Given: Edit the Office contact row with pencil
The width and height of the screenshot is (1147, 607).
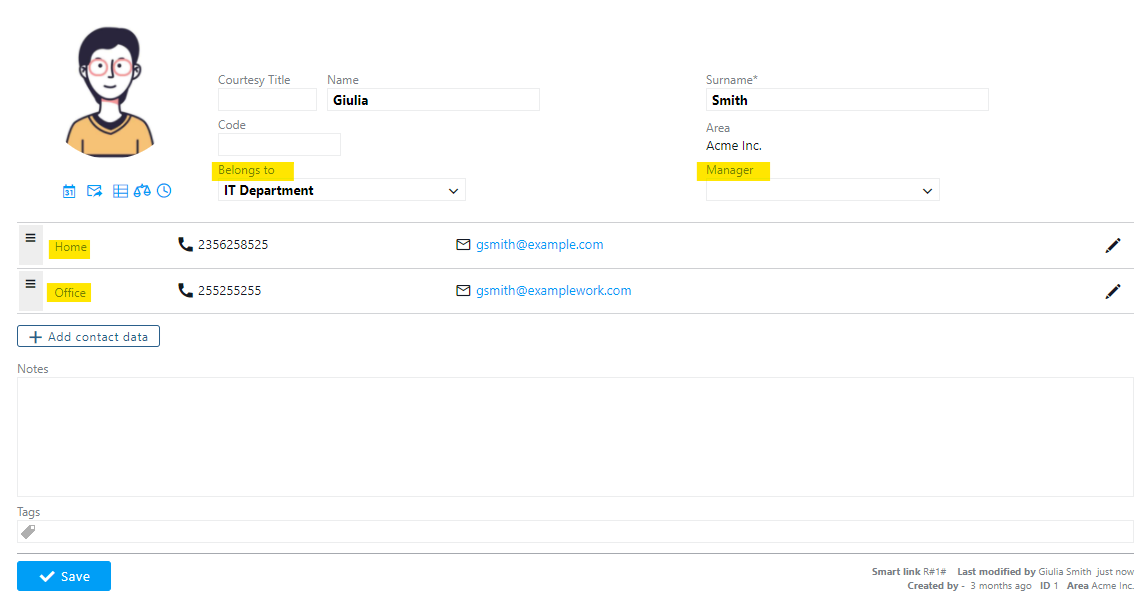Looking at the screenshot, I should pos(1112,291).
